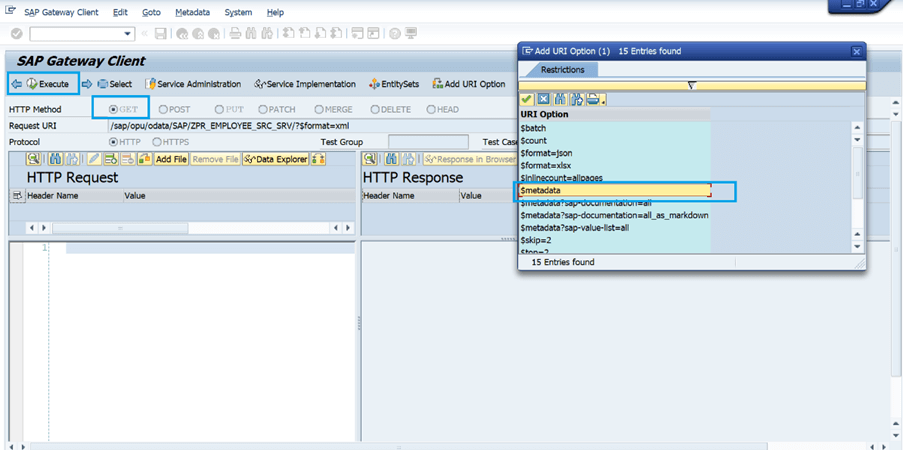Click the Print icon in popup toolbar
903x450 pixels.
[x=594, y=100]
